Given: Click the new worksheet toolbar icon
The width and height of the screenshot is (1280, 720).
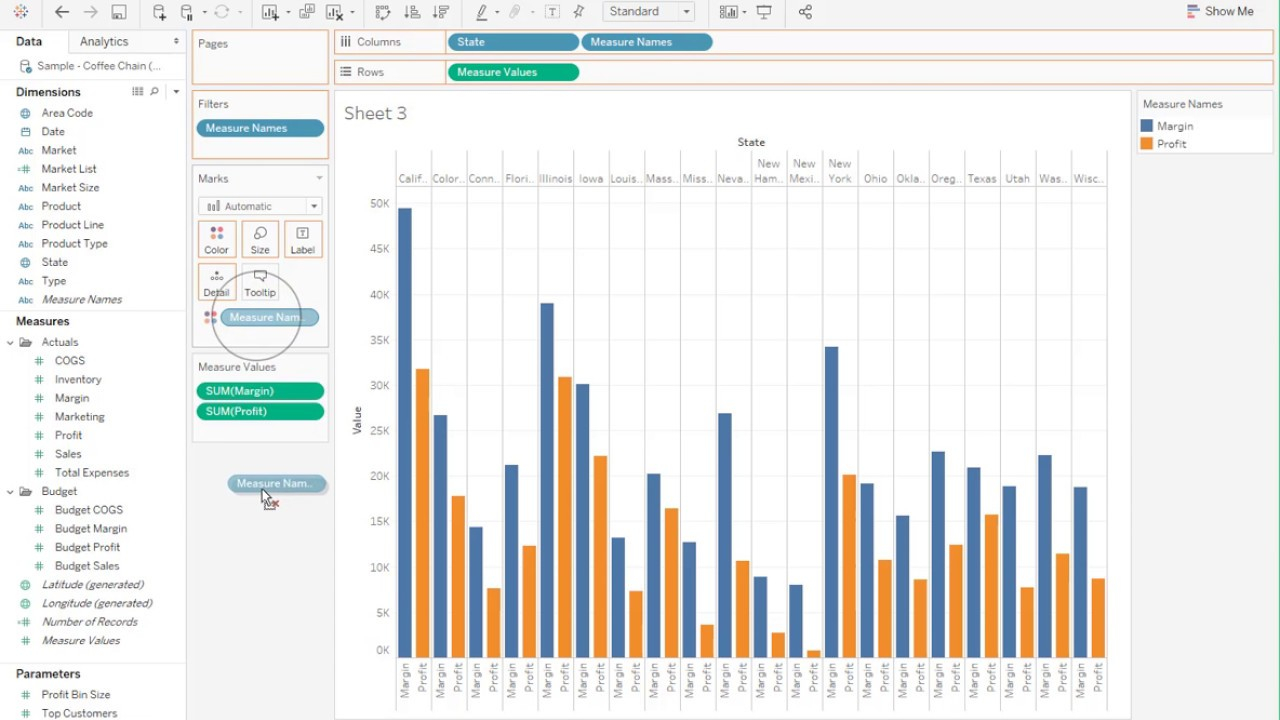Looking at the screenshot, I should click(x=268, y=11).
